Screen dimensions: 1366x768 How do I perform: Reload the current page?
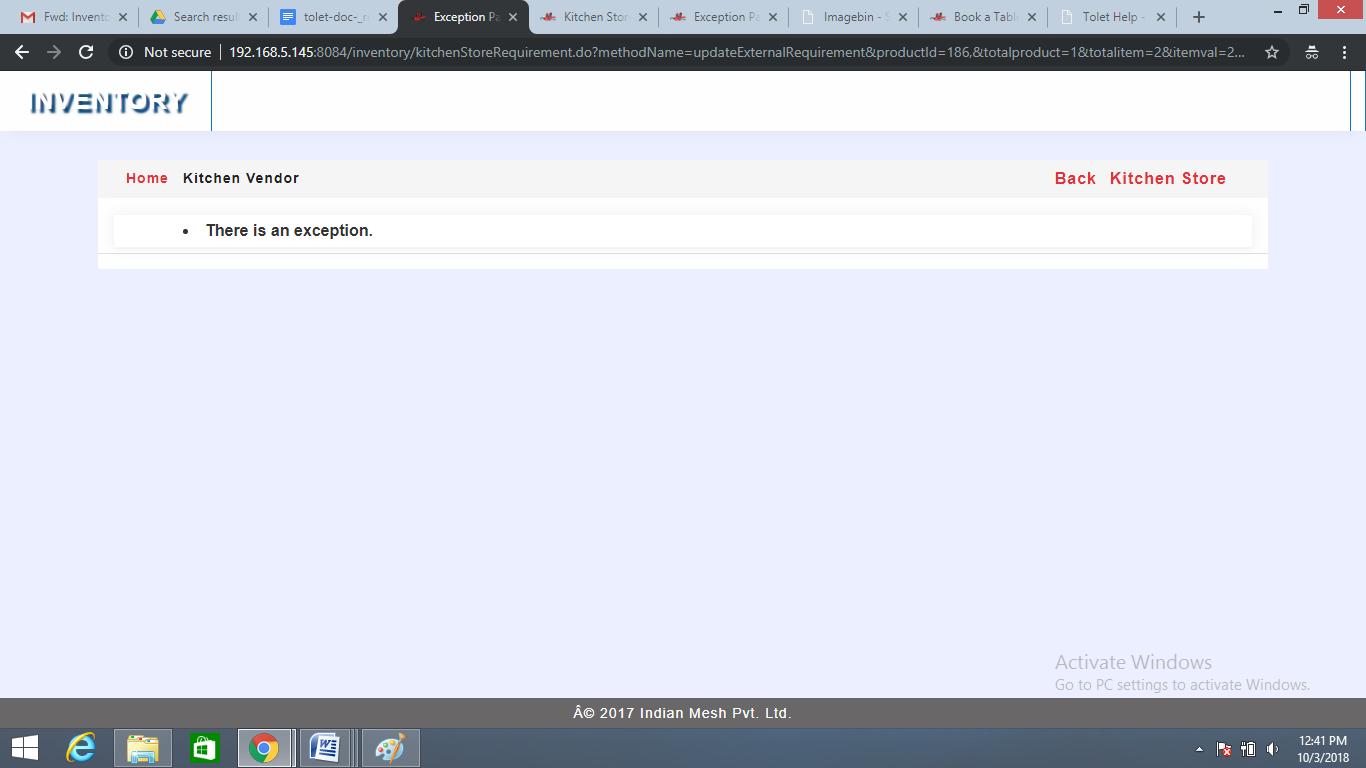86,52
